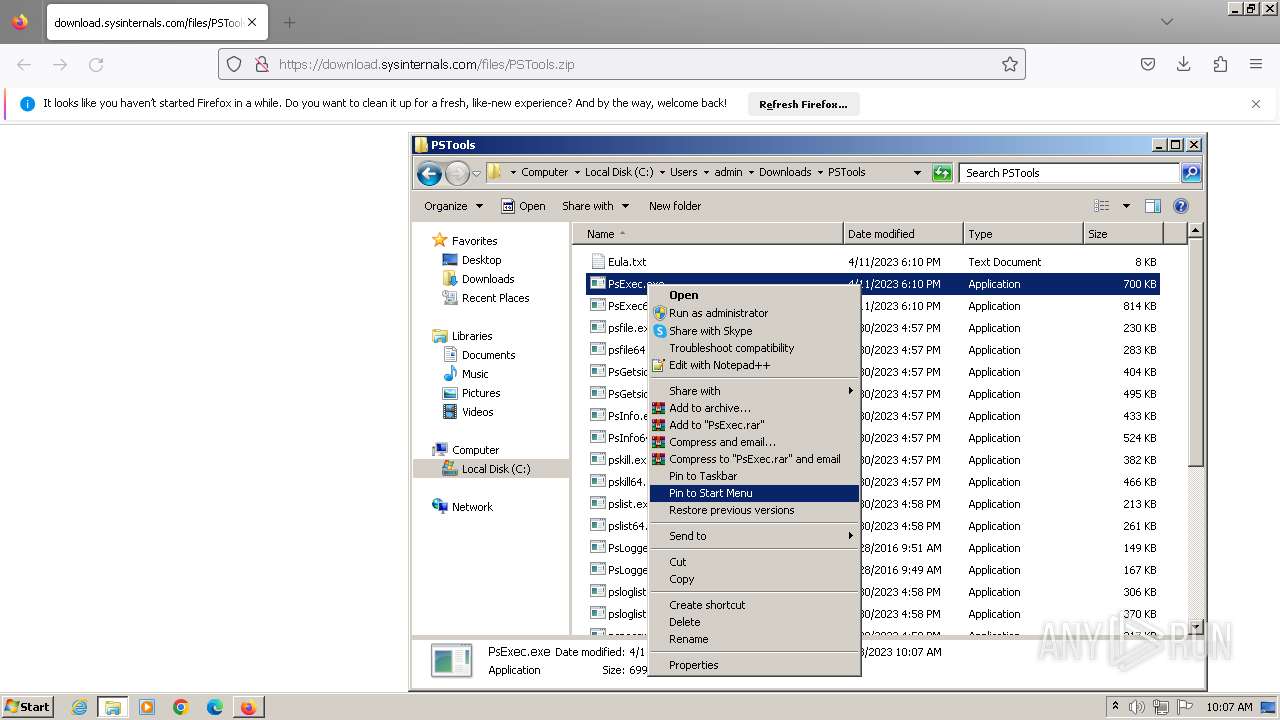1280x720 pixels.
Task: Choose Edit with Notepad++
Action: coord(754,365)
